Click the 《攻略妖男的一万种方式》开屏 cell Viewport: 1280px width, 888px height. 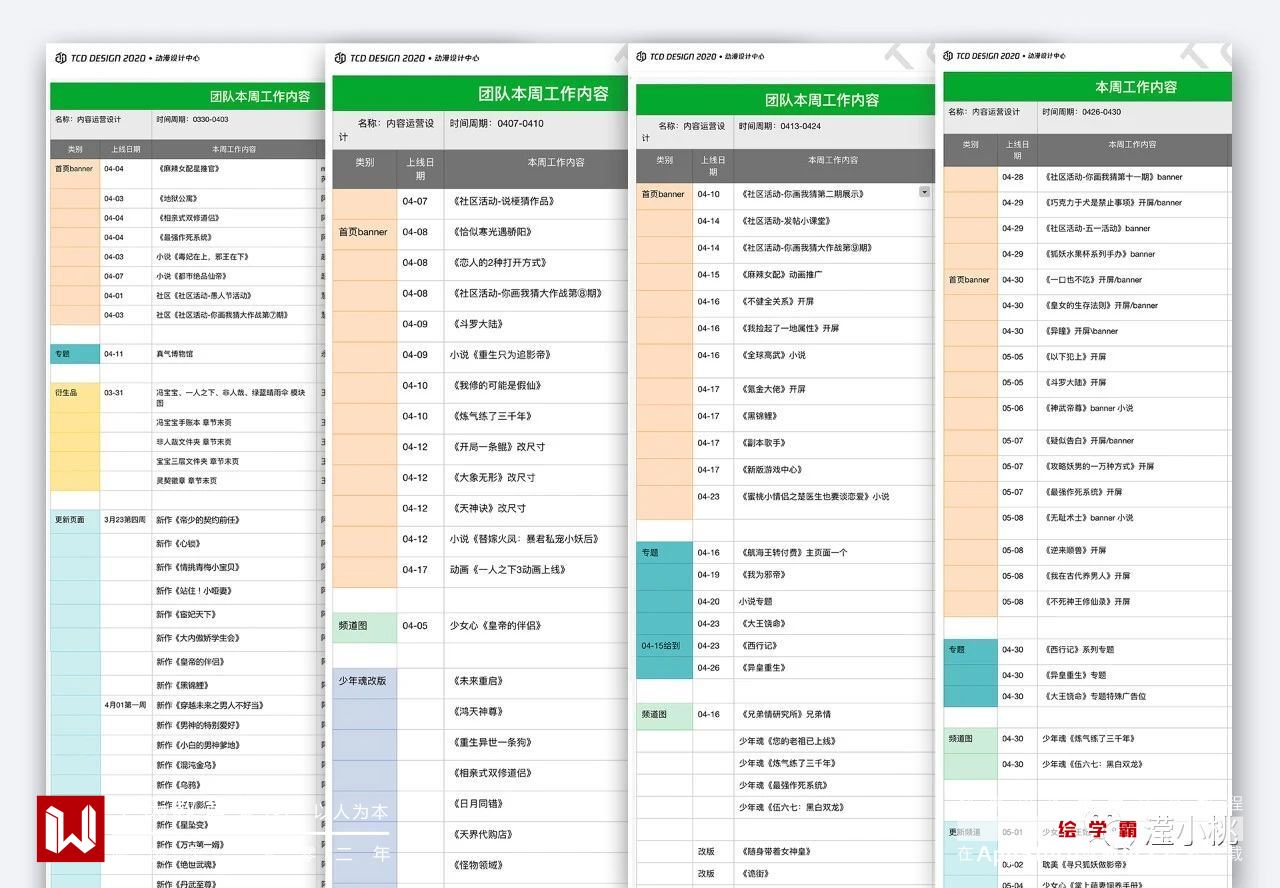coord(1134,467)
